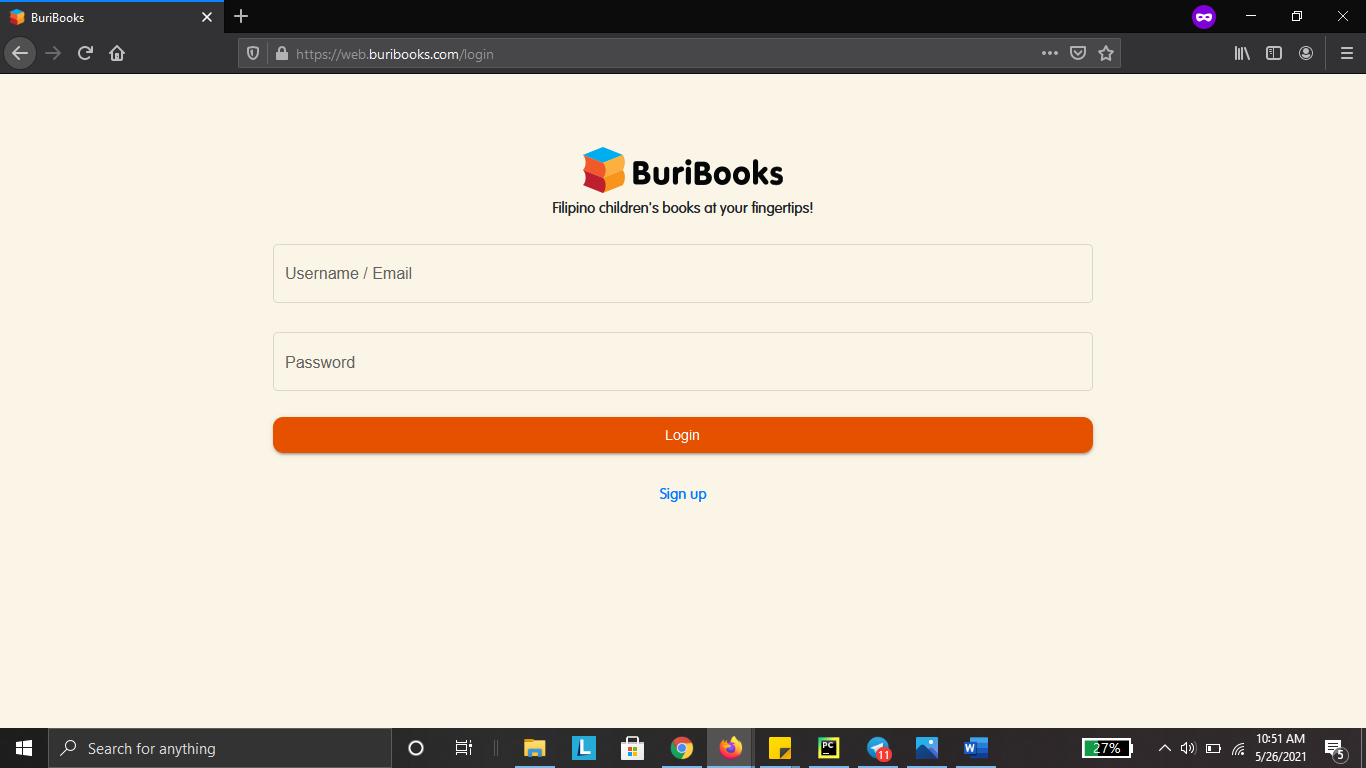Open Microsoft Store from the taskbar
1366x768 pixels.
point(632,748)
